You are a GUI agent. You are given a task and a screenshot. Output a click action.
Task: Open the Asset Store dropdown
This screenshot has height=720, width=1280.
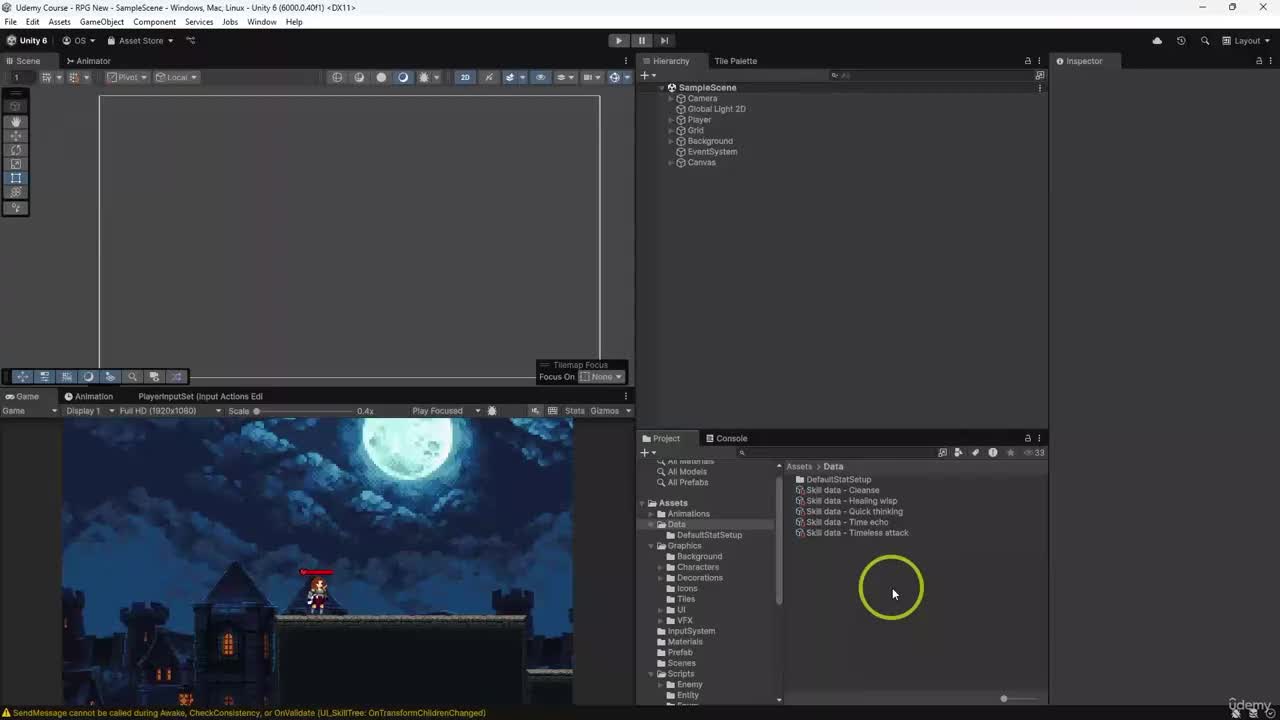pos(140,41)
